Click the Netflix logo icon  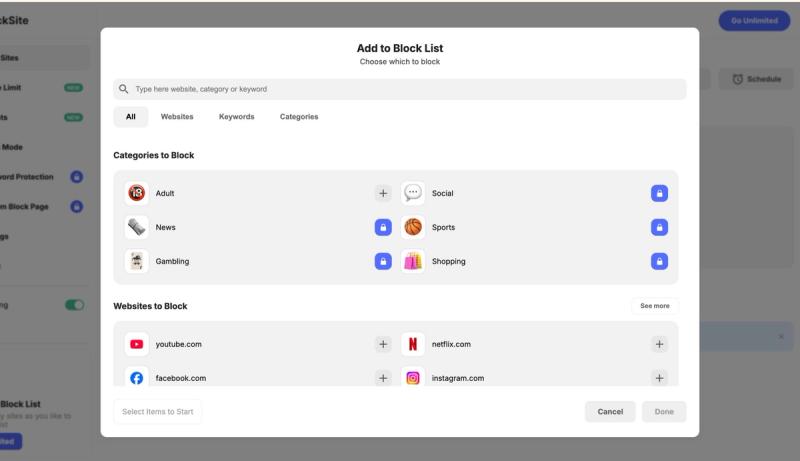pyautogui.click(x=413, y=344)
